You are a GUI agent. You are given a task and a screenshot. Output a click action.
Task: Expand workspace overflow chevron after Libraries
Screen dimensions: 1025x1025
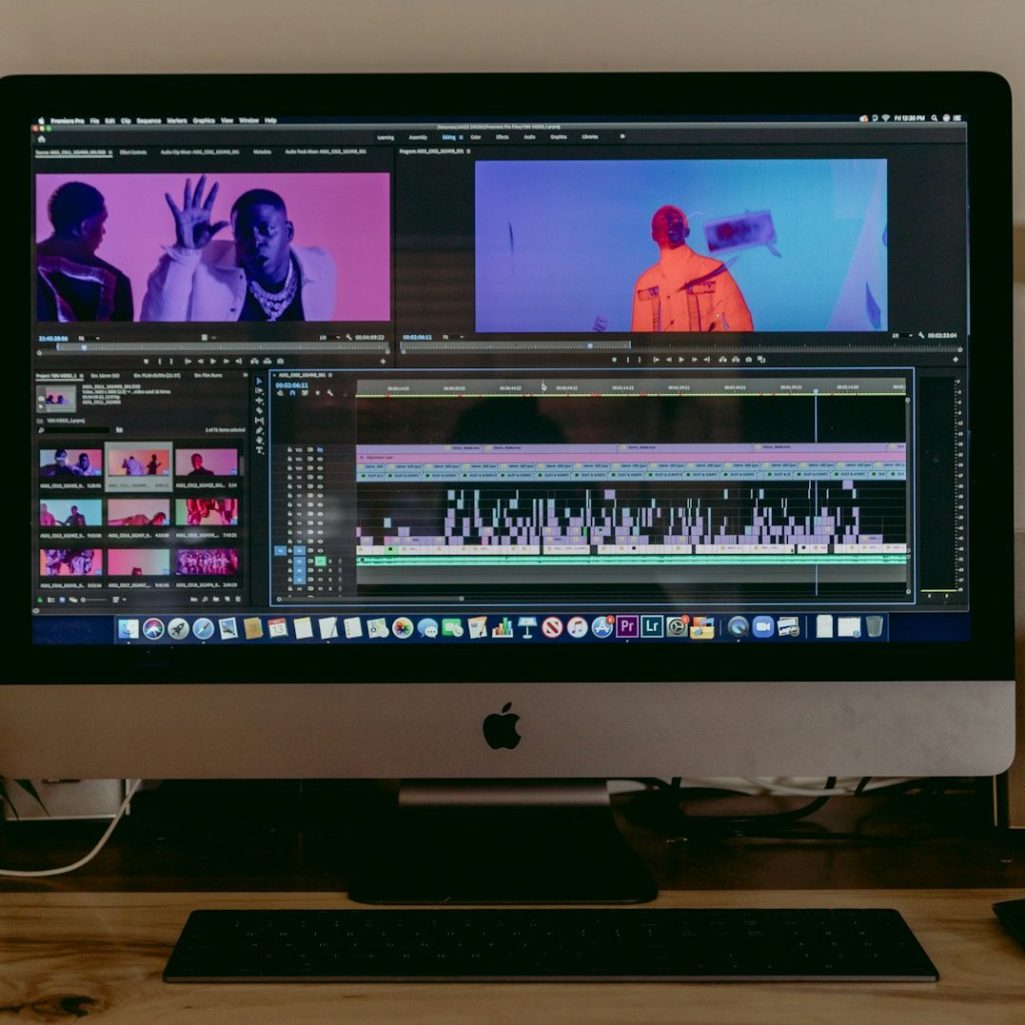point(622,137)
